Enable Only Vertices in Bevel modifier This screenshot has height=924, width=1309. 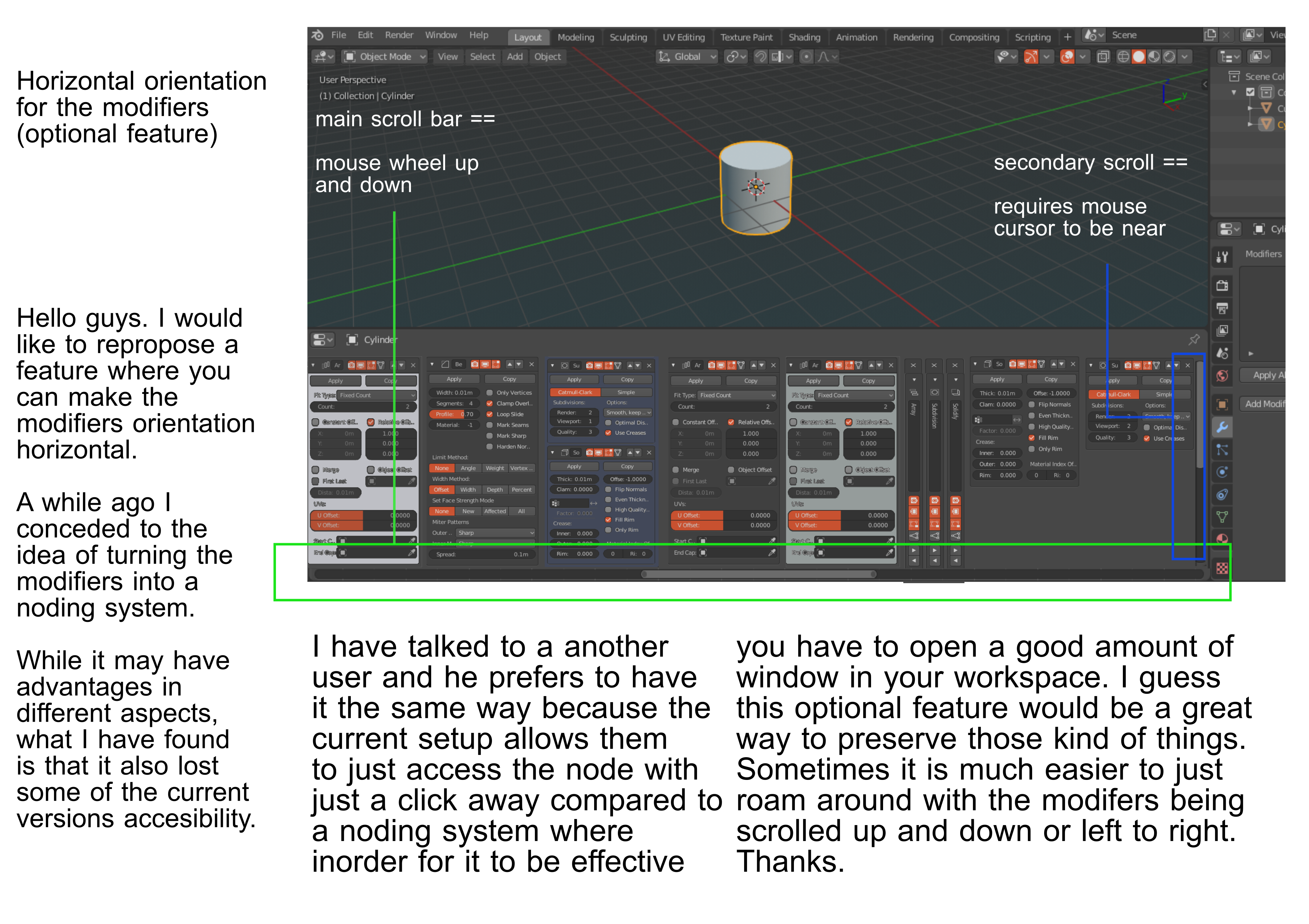(x=490, y=393)
